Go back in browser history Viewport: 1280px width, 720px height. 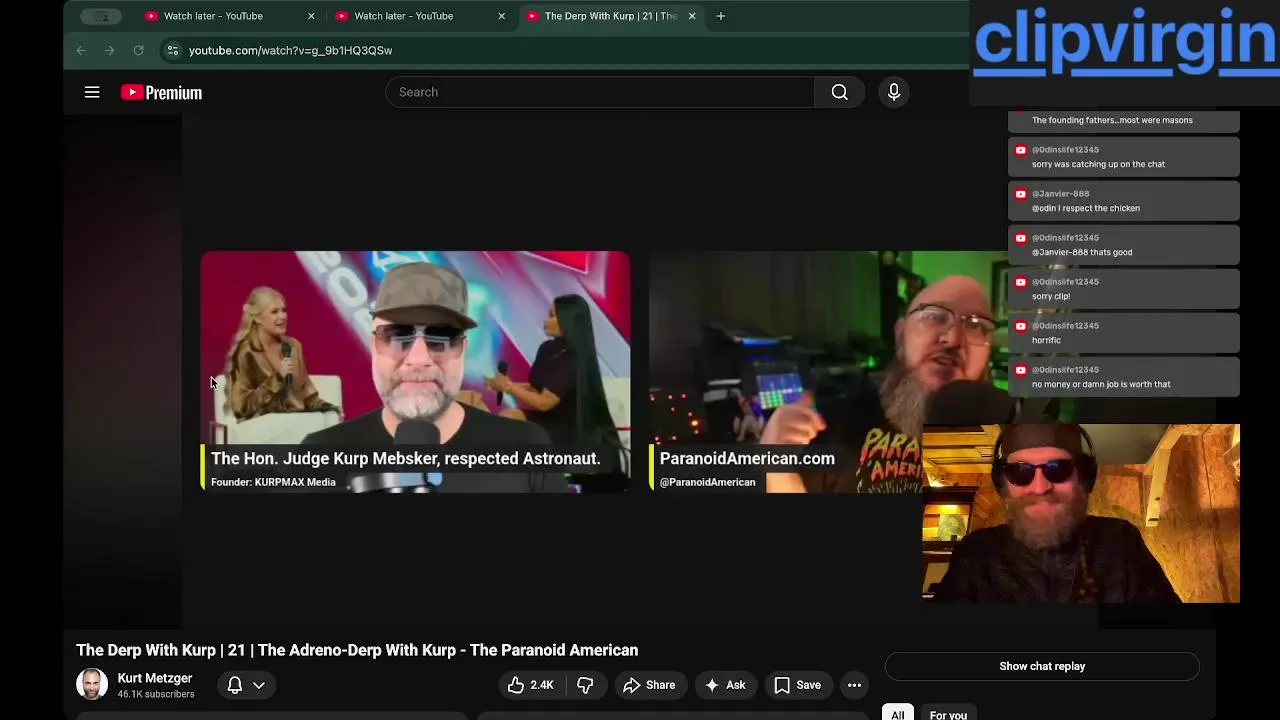pyautogui.click(x=81, y=50)
